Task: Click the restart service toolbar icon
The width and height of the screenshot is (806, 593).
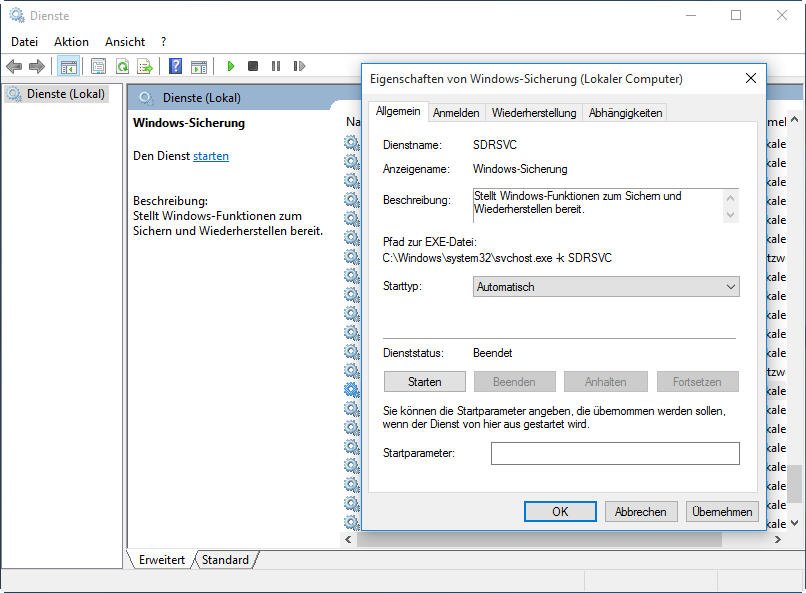Action: 299,67
